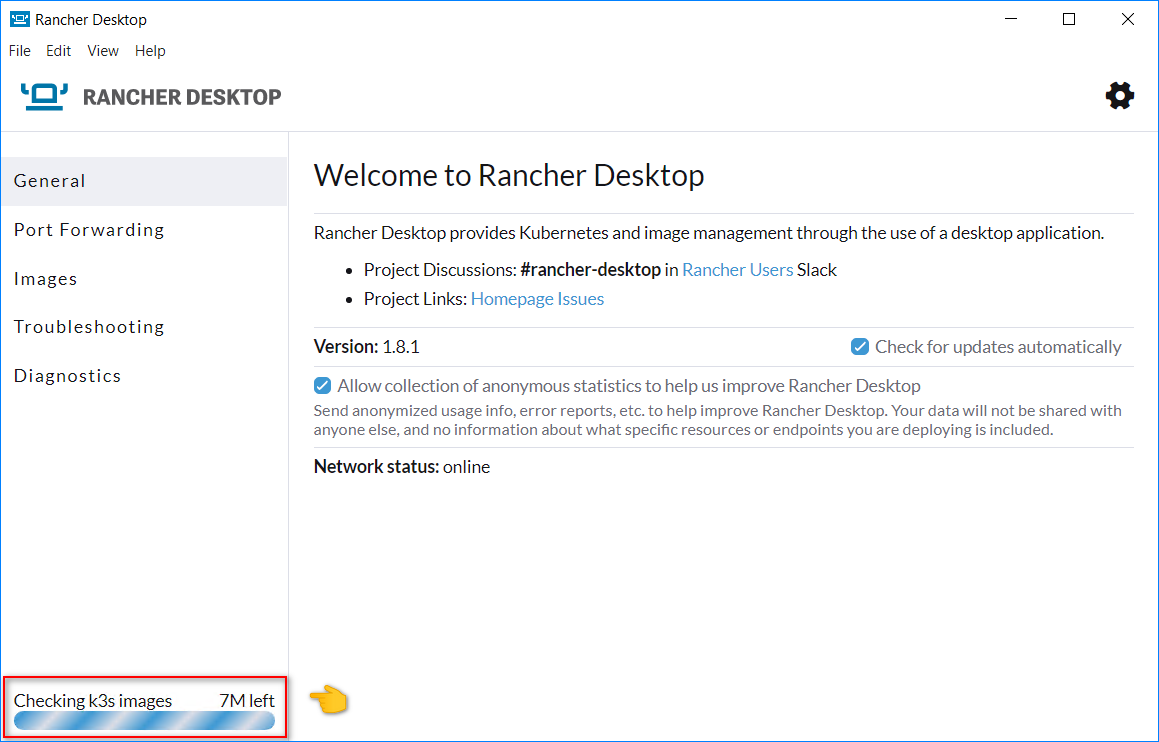1159x742 pixels.
Task: Minimize the Rancher Desktop window
Action: tap(1010, 19)
